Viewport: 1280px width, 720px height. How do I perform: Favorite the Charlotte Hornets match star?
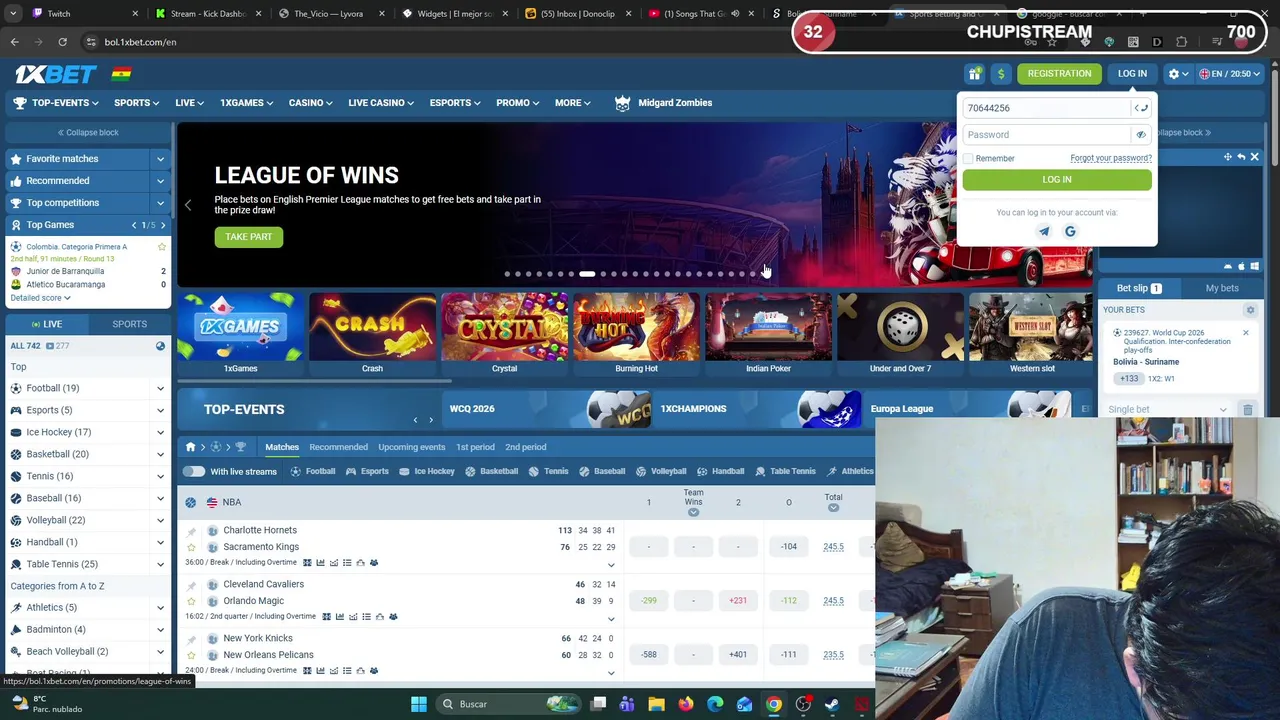pyautogui.click(x=191, y=547)
